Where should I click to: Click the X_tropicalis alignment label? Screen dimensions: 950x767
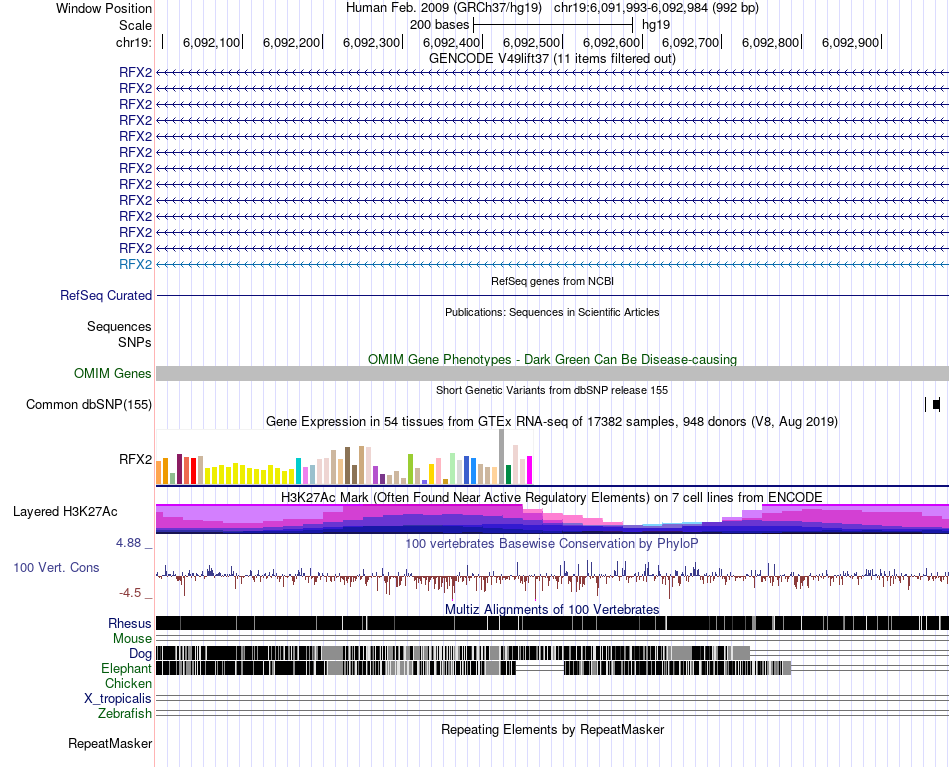pyautogui.click(x=118, y=699)
